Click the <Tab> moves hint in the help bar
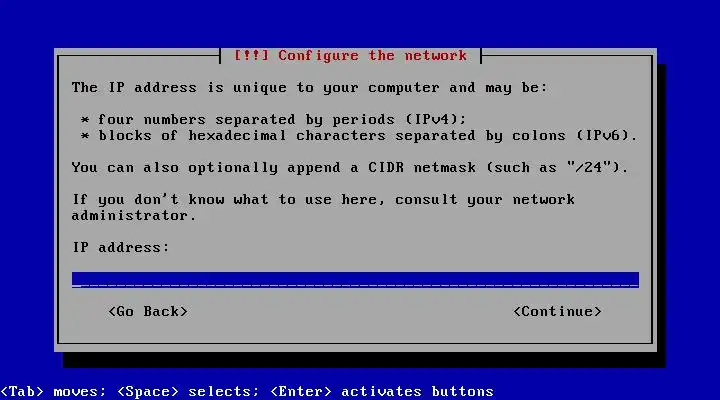The height and width of the screenshot is (400, 720). click(x=53, y=391)
